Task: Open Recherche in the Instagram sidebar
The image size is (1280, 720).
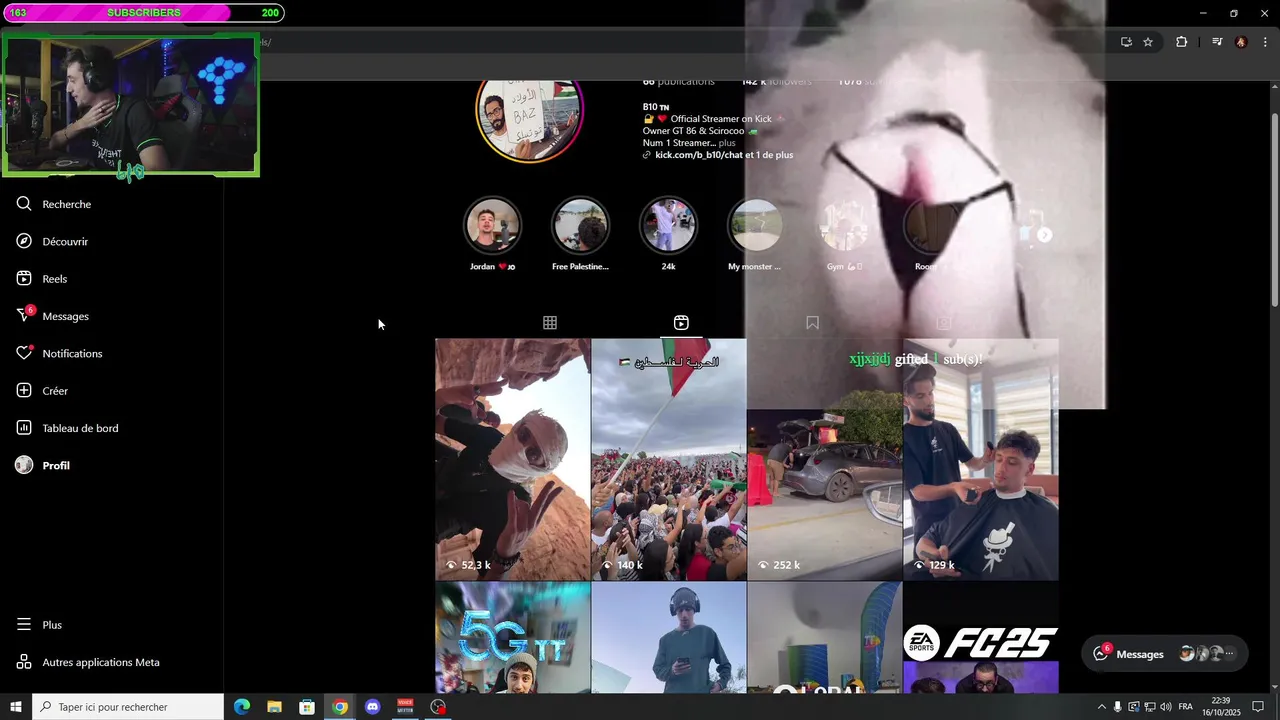Action: pos(54,204)
